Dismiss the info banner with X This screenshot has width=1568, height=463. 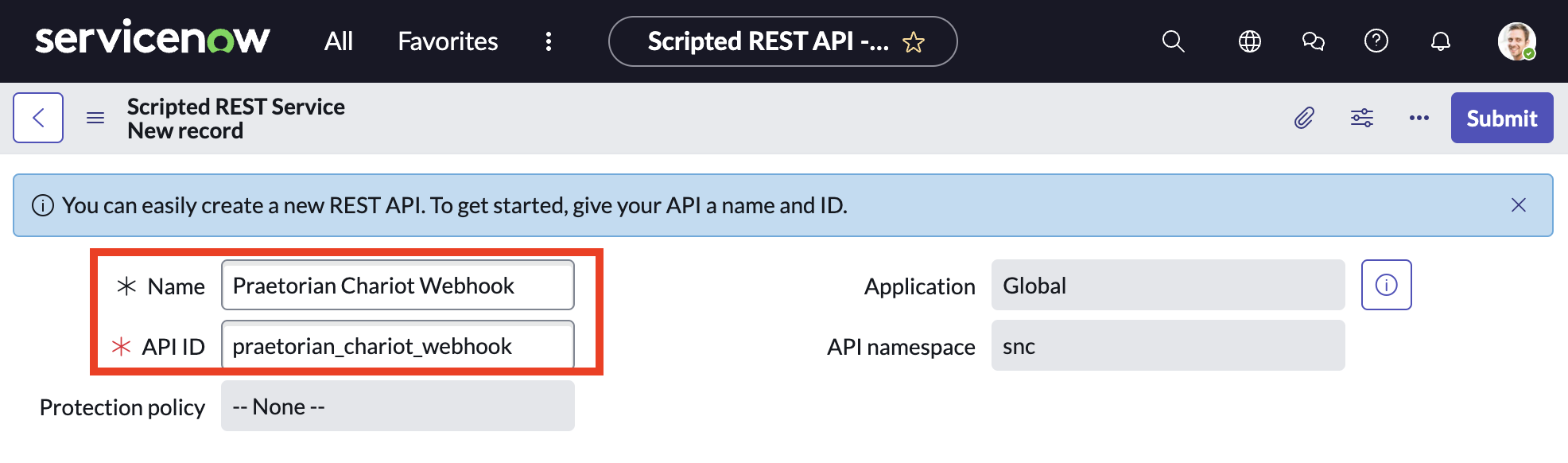pos(1519,205)
